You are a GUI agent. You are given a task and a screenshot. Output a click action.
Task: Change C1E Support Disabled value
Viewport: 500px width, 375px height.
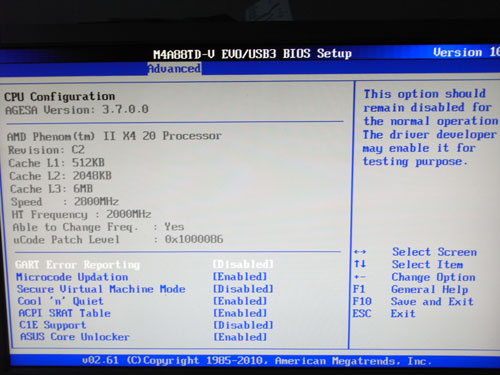[243, 325]
